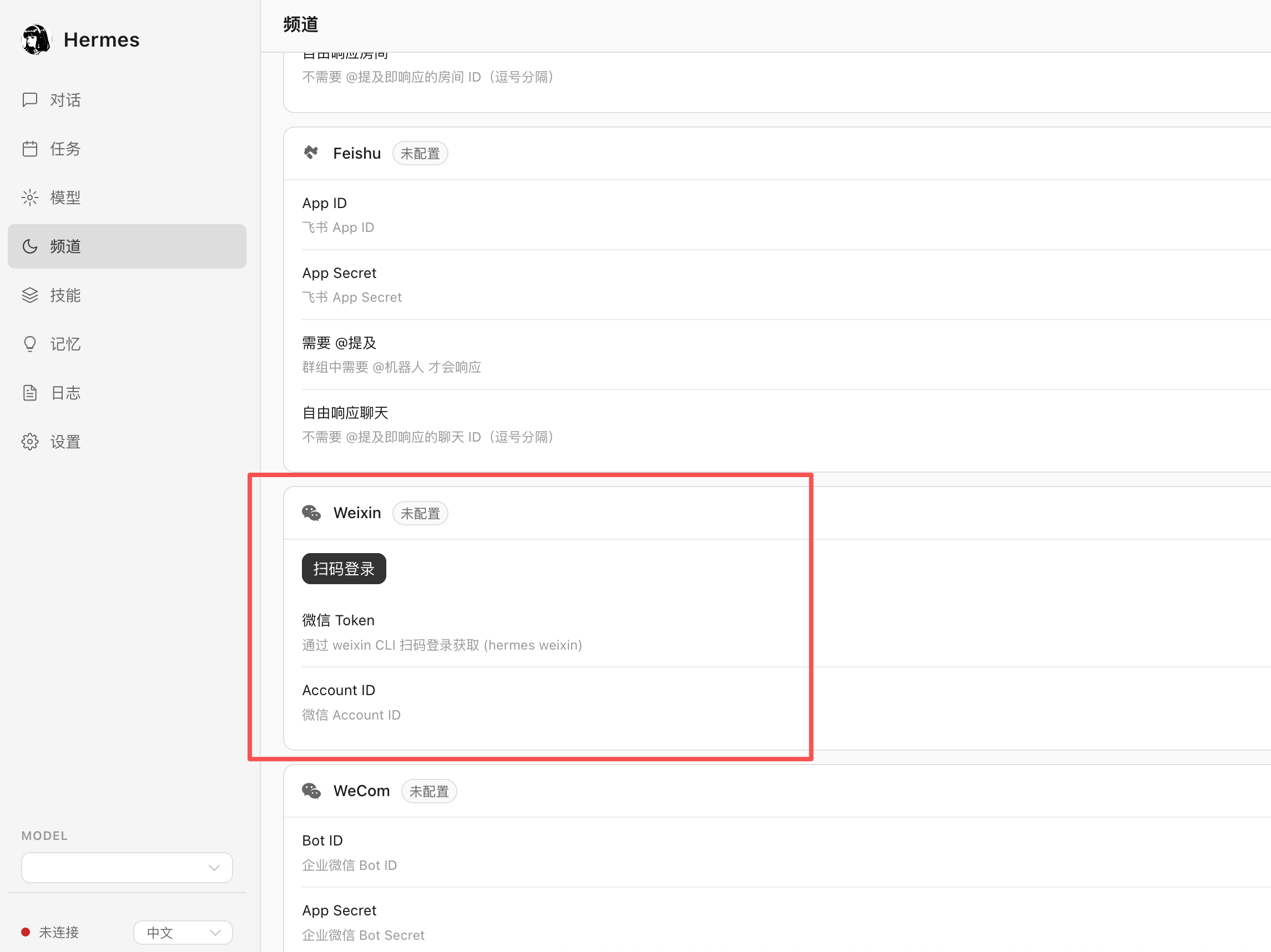Go to the 任务 sidebar entry
This screenshot has width=1271, height=952.
pos(65,149)
